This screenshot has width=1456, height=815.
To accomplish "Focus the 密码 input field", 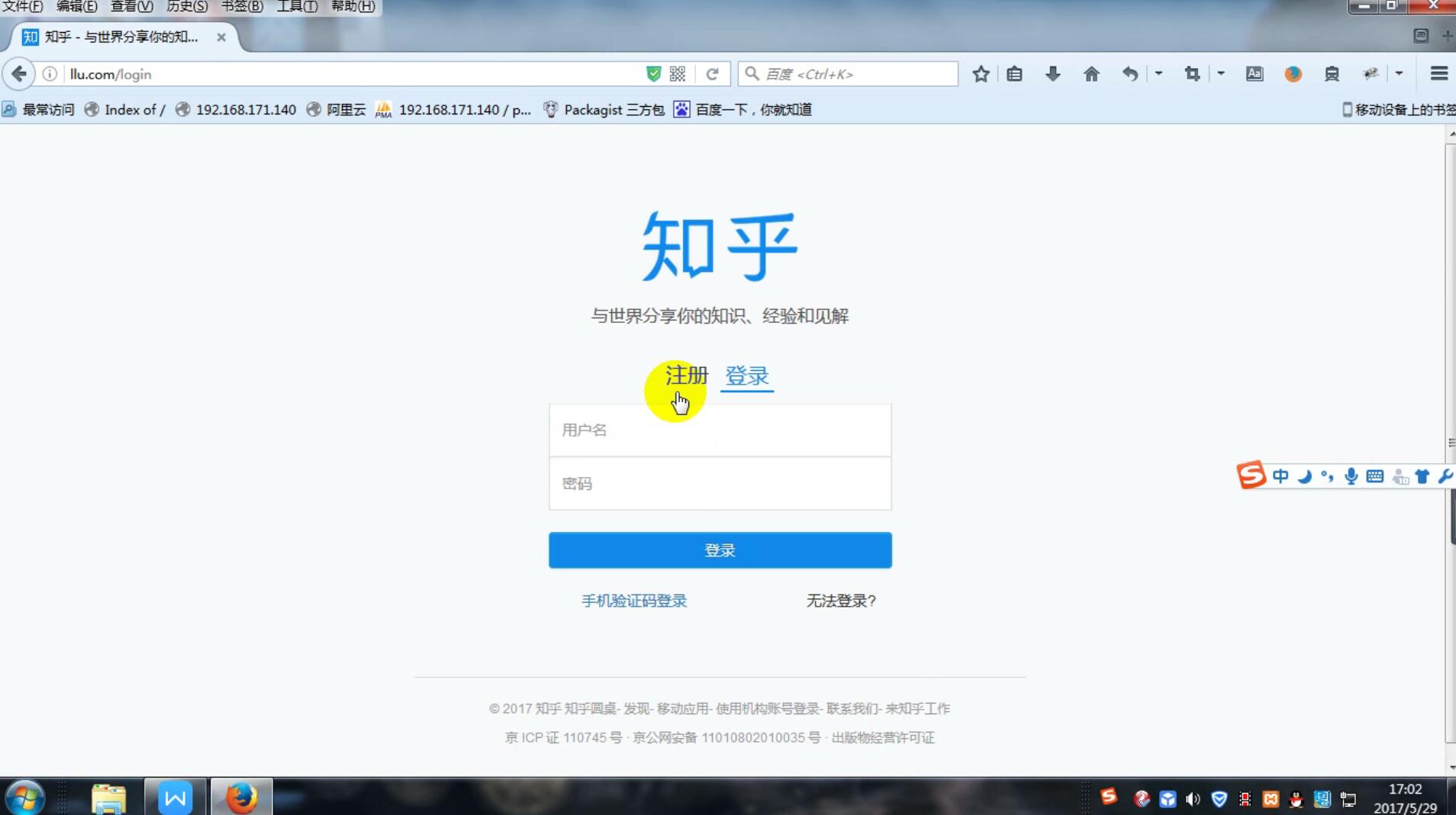I will [x=720, y=484].
